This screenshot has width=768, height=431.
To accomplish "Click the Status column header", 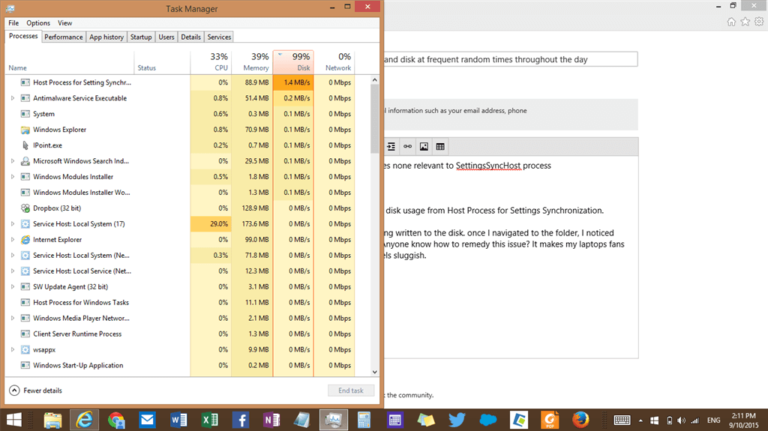I will [162, 62].
